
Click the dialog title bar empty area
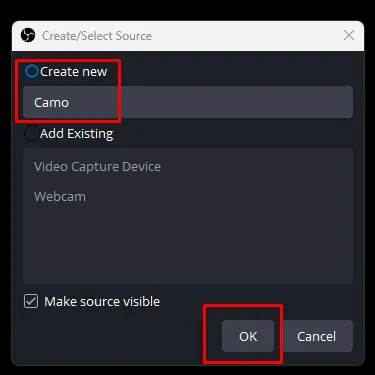coord(247,35)
